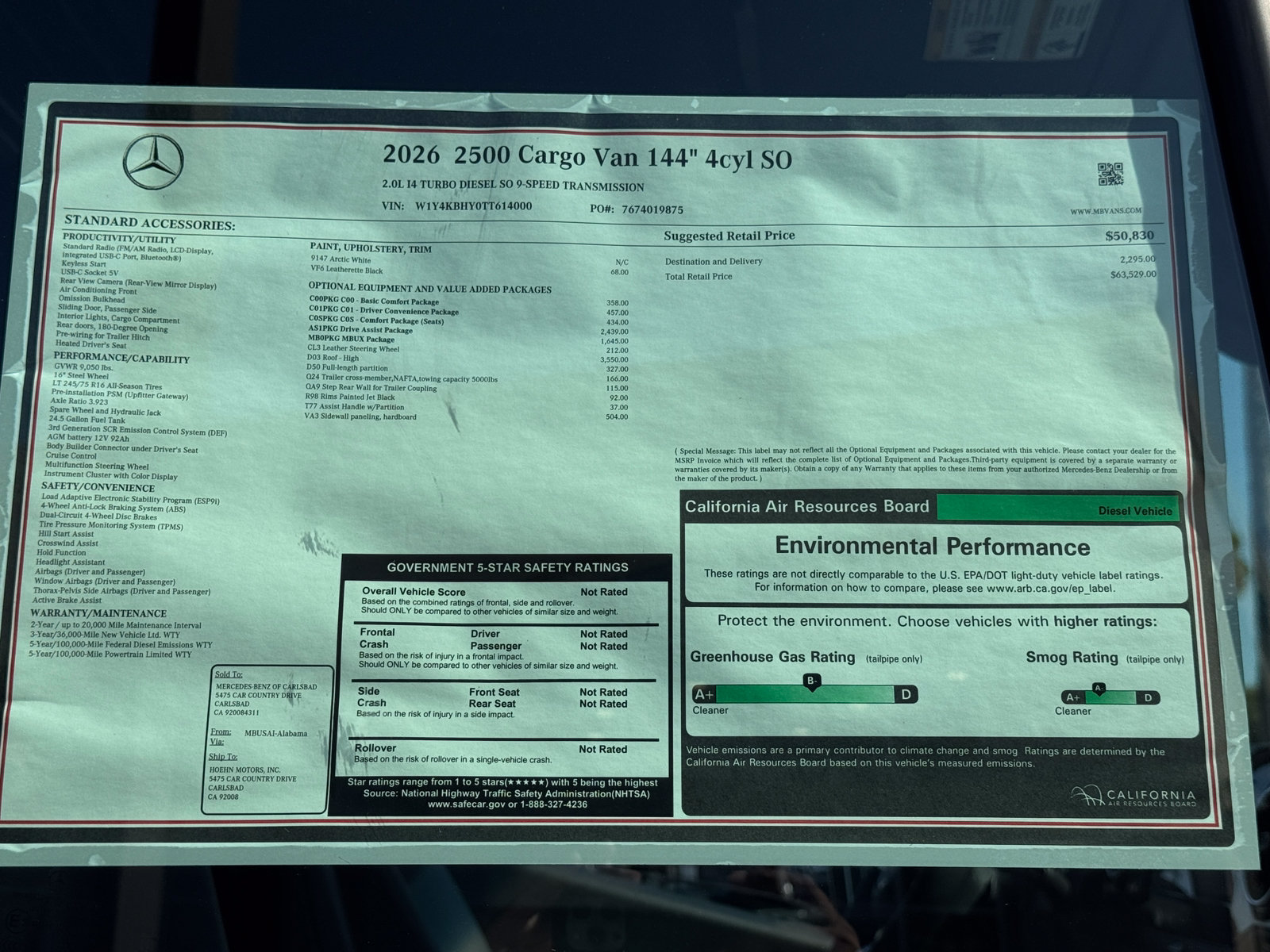
Task: Click 'STANDARD ACCESSORIES:' heading
Action: click(149, 224)
